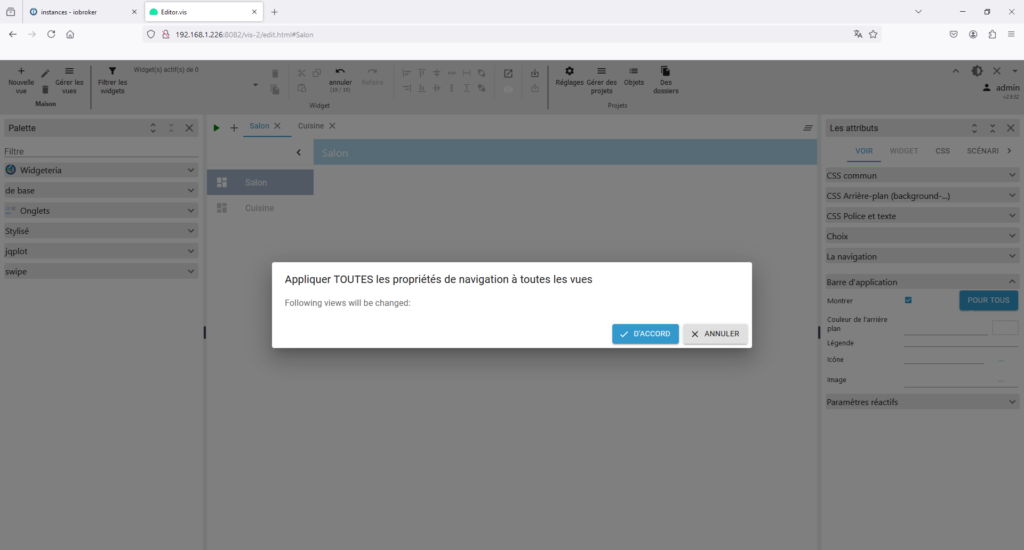1024x550 pixels.
Task: Expand all attribute groups
Action: tap(974, 128)
